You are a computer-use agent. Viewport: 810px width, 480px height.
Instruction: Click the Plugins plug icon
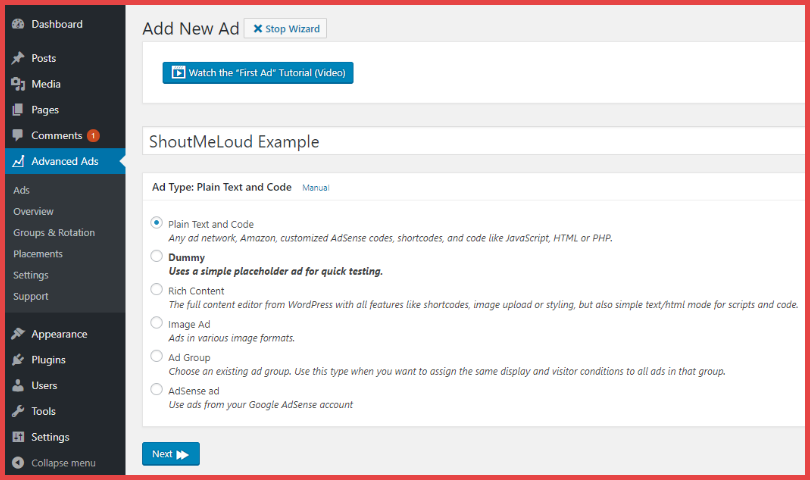click(x=18, y=360)
